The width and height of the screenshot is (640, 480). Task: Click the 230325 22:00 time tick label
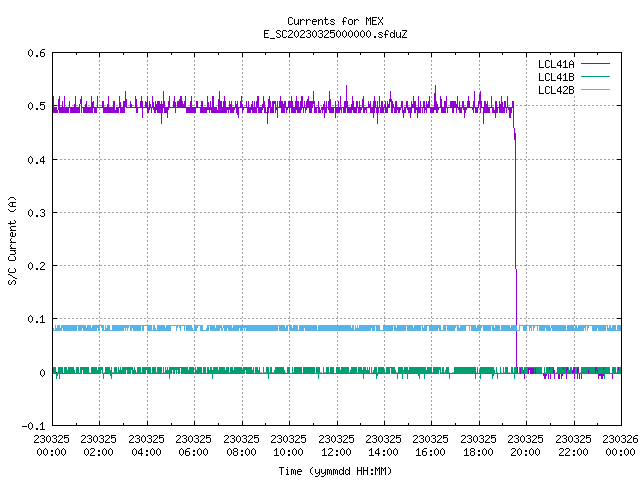573,446
